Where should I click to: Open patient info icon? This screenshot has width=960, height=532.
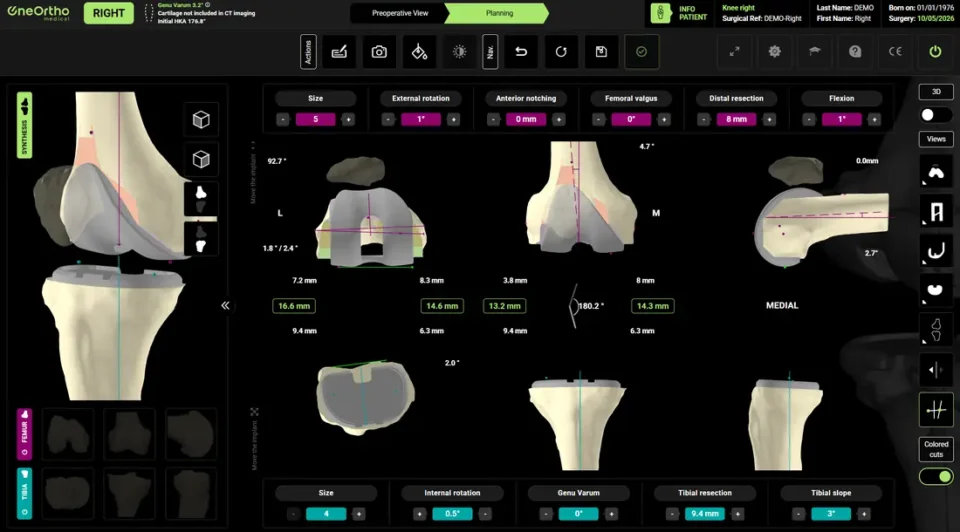(661, 13)
